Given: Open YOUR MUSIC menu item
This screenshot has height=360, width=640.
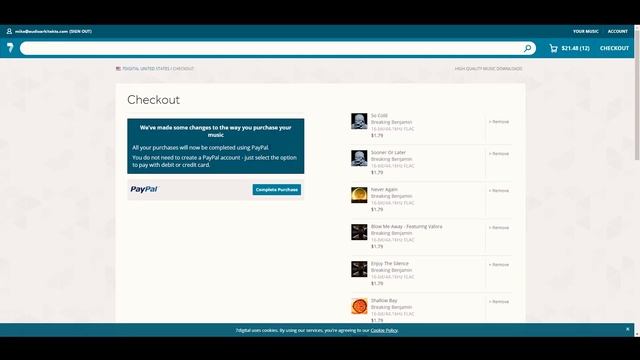Looking at the screenshot, I should [x=586, y=31].
